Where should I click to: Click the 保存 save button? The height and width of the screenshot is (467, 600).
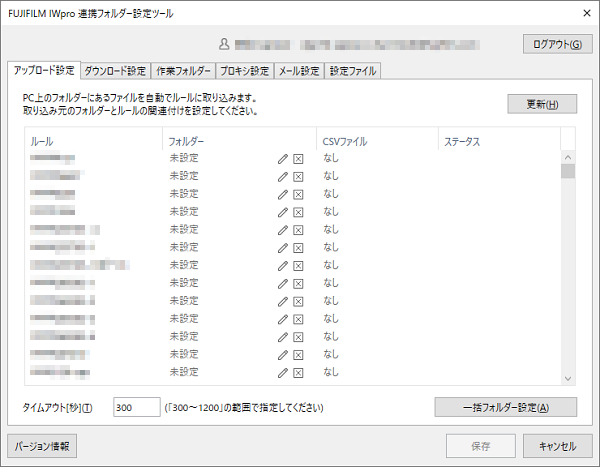[481, 446]
